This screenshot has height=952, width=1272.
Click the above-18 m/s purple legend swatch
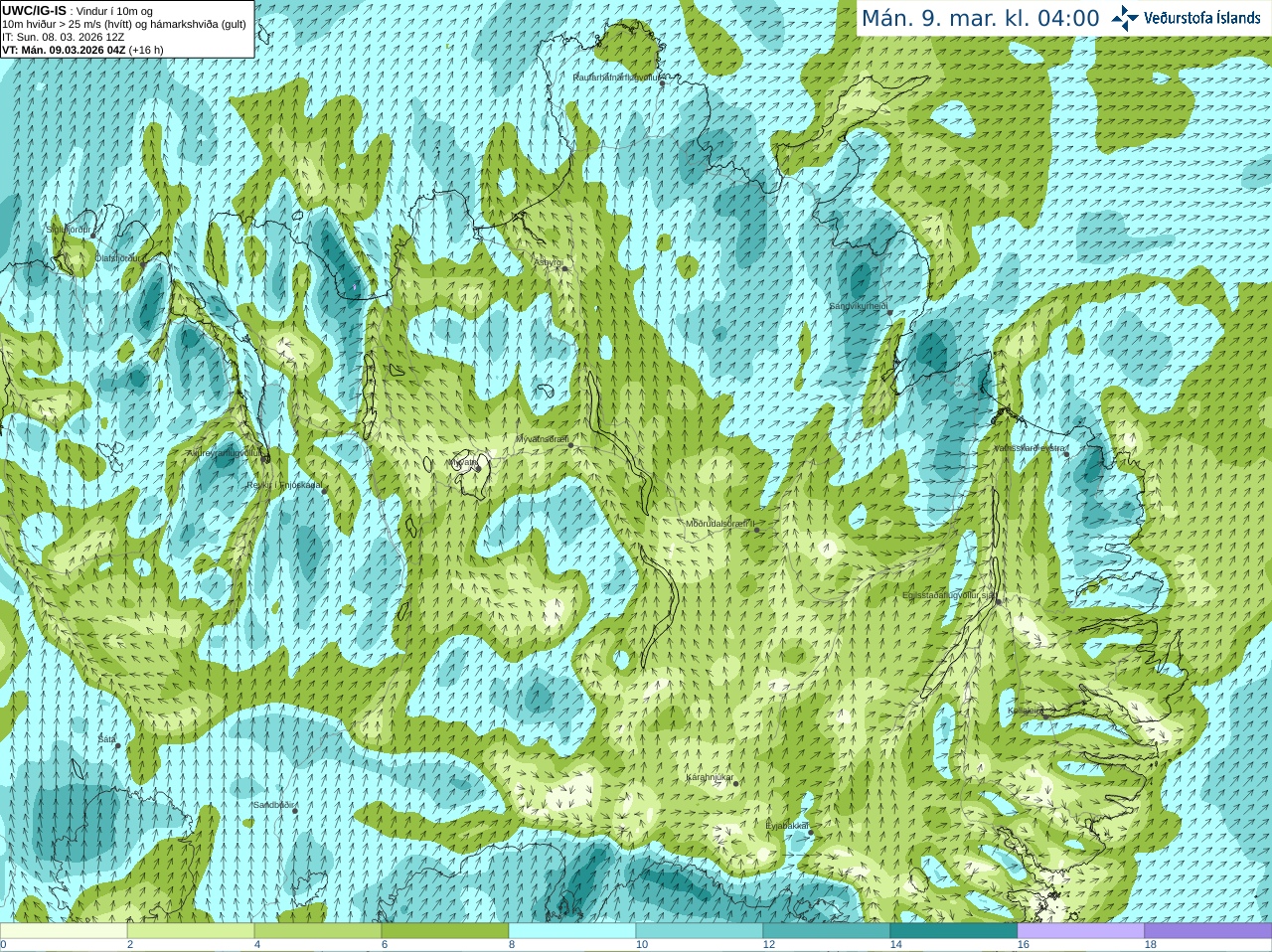[x=1208, y=931]
